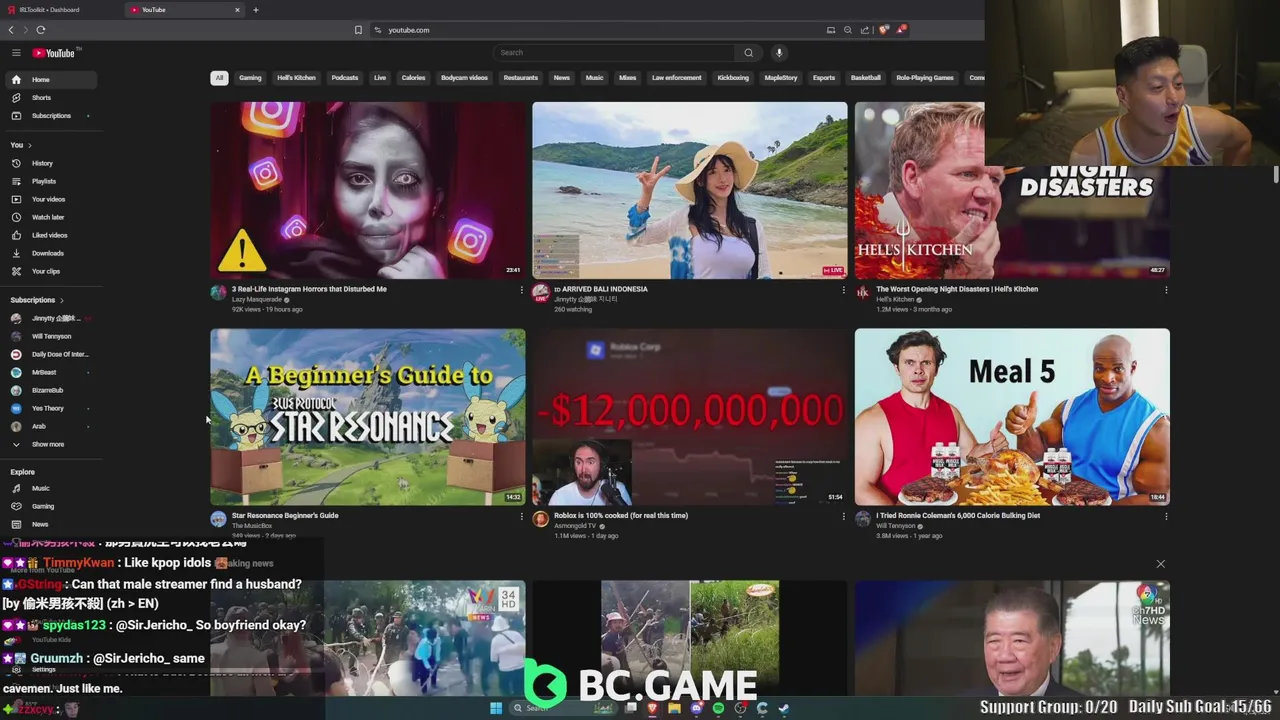Screen dimensions: 1280x720
Task: Open options menu for ARRIVED BALI INDONESIA stream
Action: pyautogui.click(x=843, y=290)
